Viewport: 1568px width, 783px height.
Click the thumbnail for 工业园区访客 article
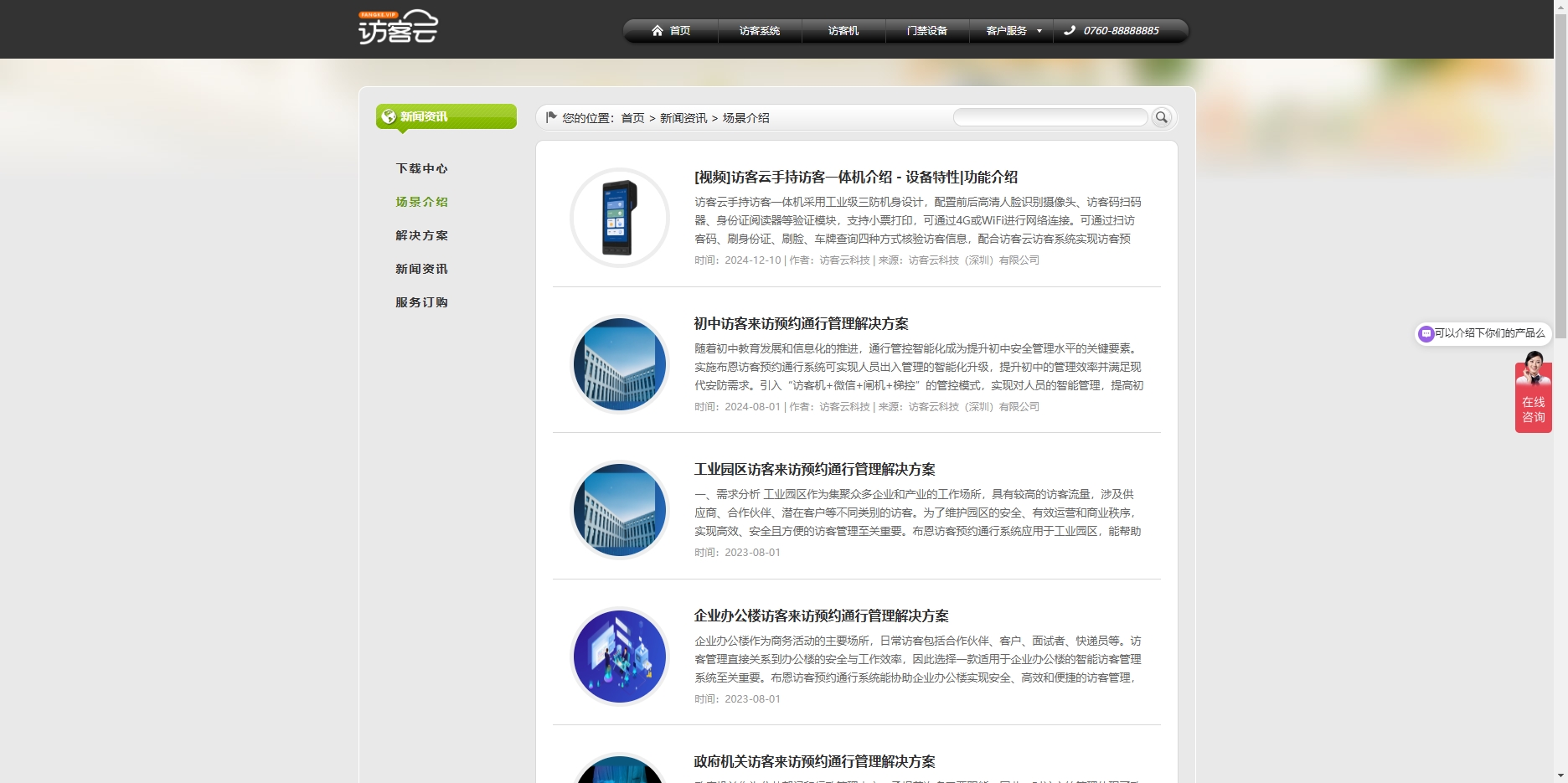point(620,510)
